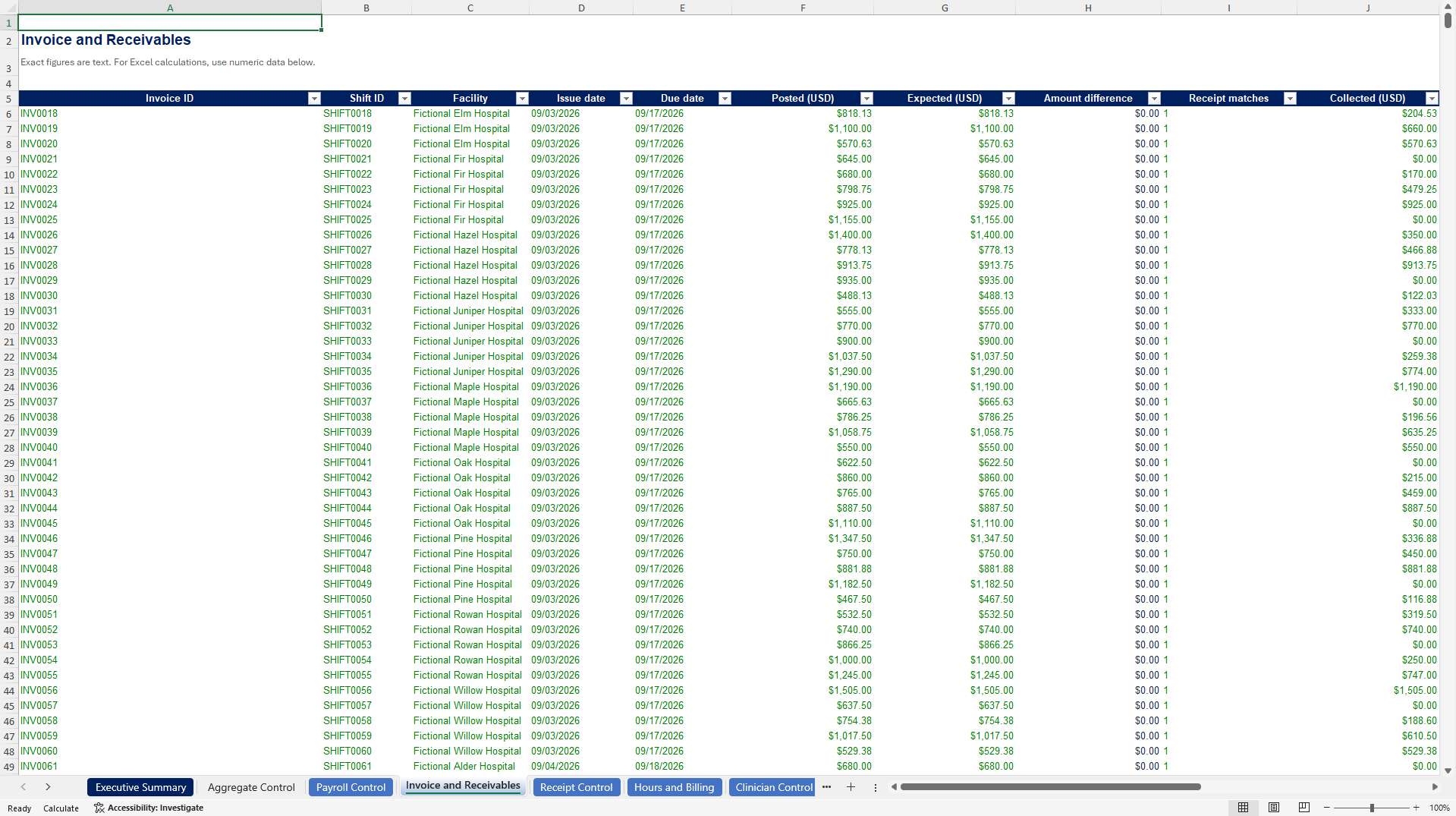Screen dimensions: 1456x816
Task: Zoom out with minus icon
Action: click(x=1326, y=808)
